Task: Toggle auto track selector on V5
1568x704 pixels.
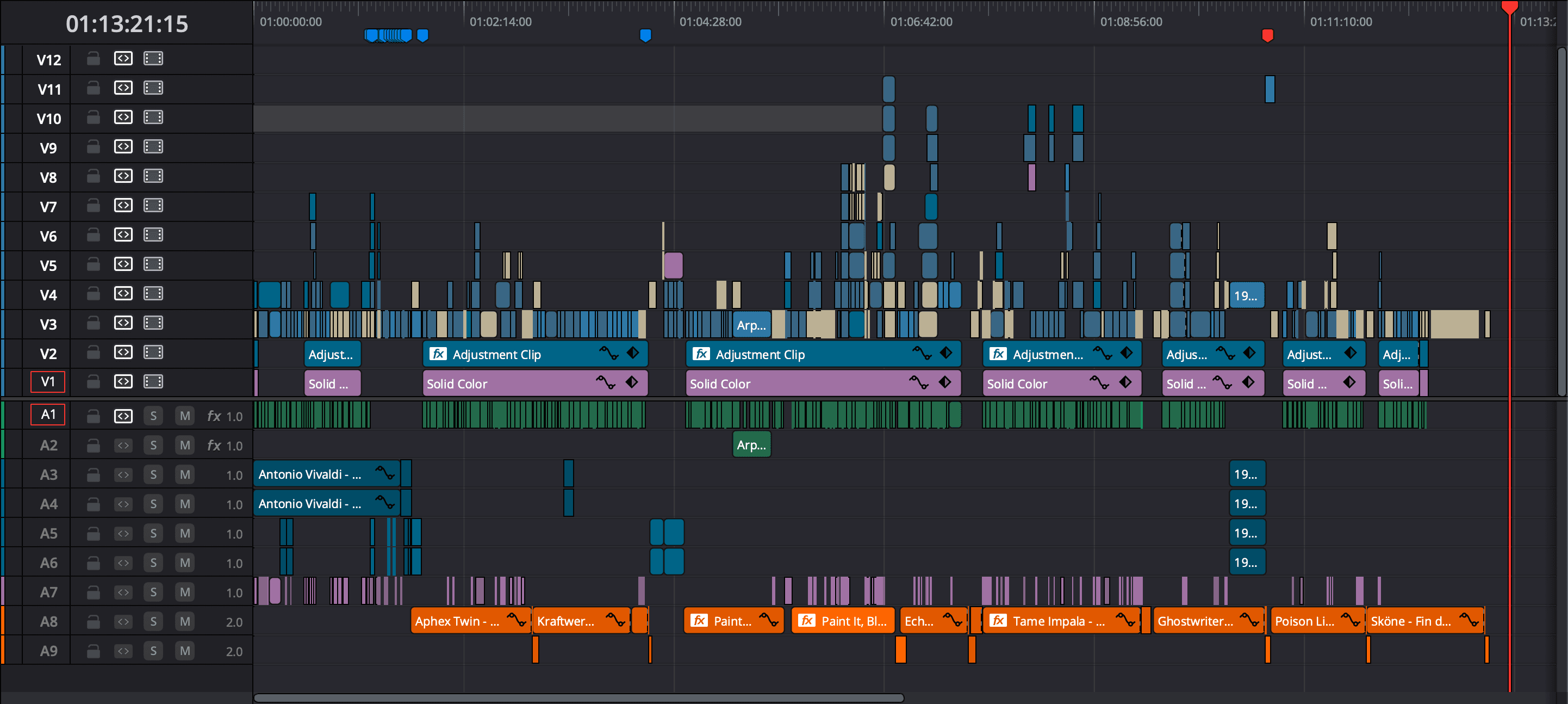Action: pyautogui.click(x=123, y=264)
